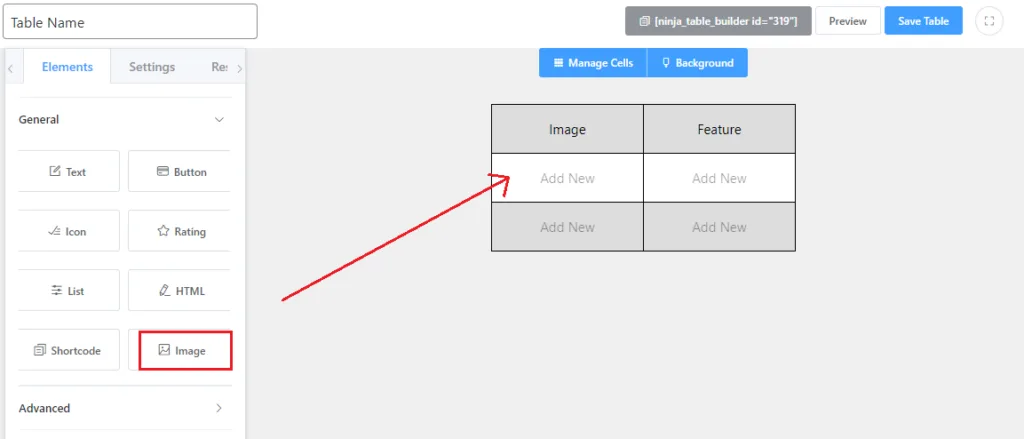The width and height of the screenshot is (1024, 439).
Task: Focus the Table Name input field
Action: pos(130,22)
